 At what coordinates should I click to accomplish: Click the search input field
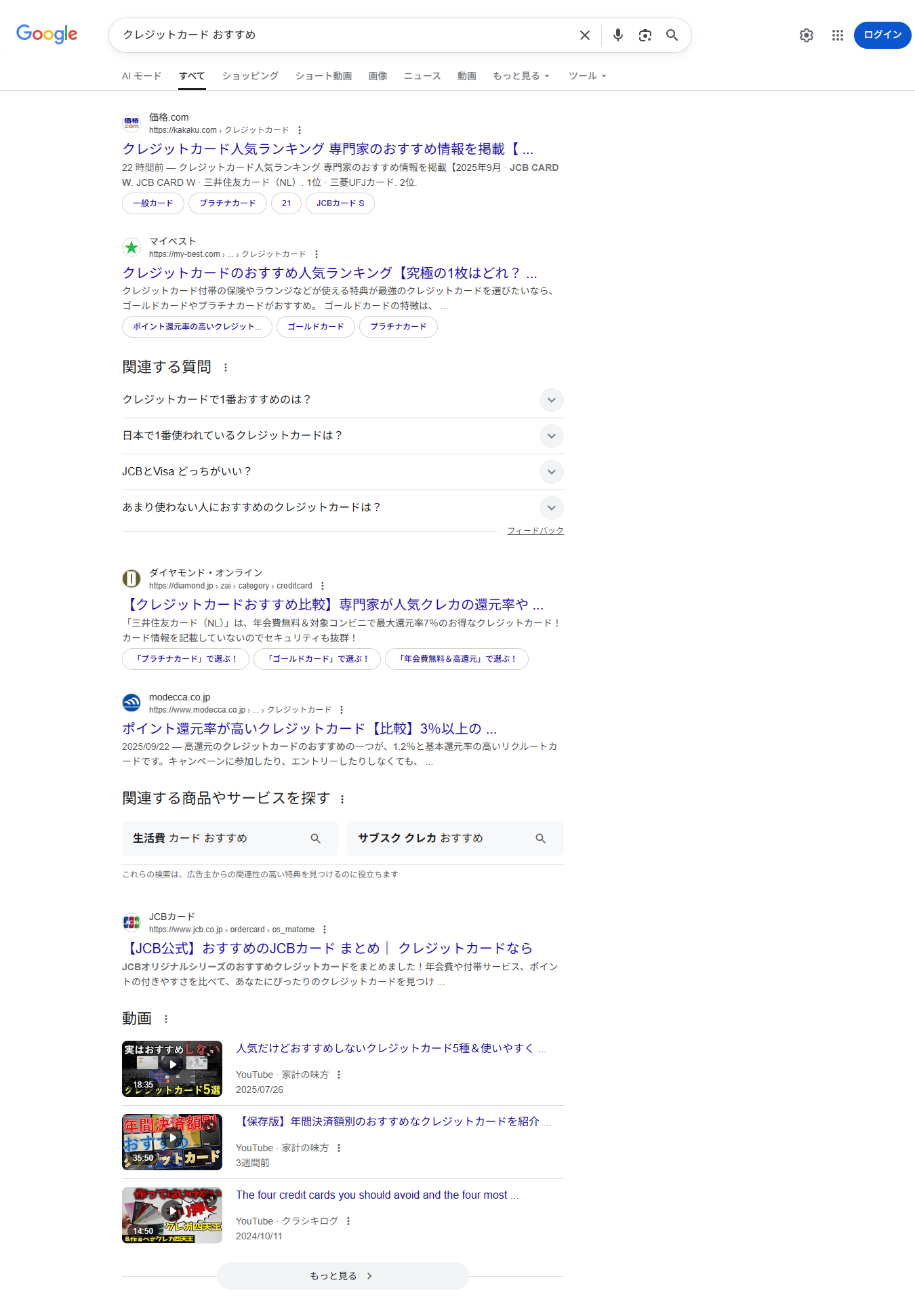pos(339,35)
